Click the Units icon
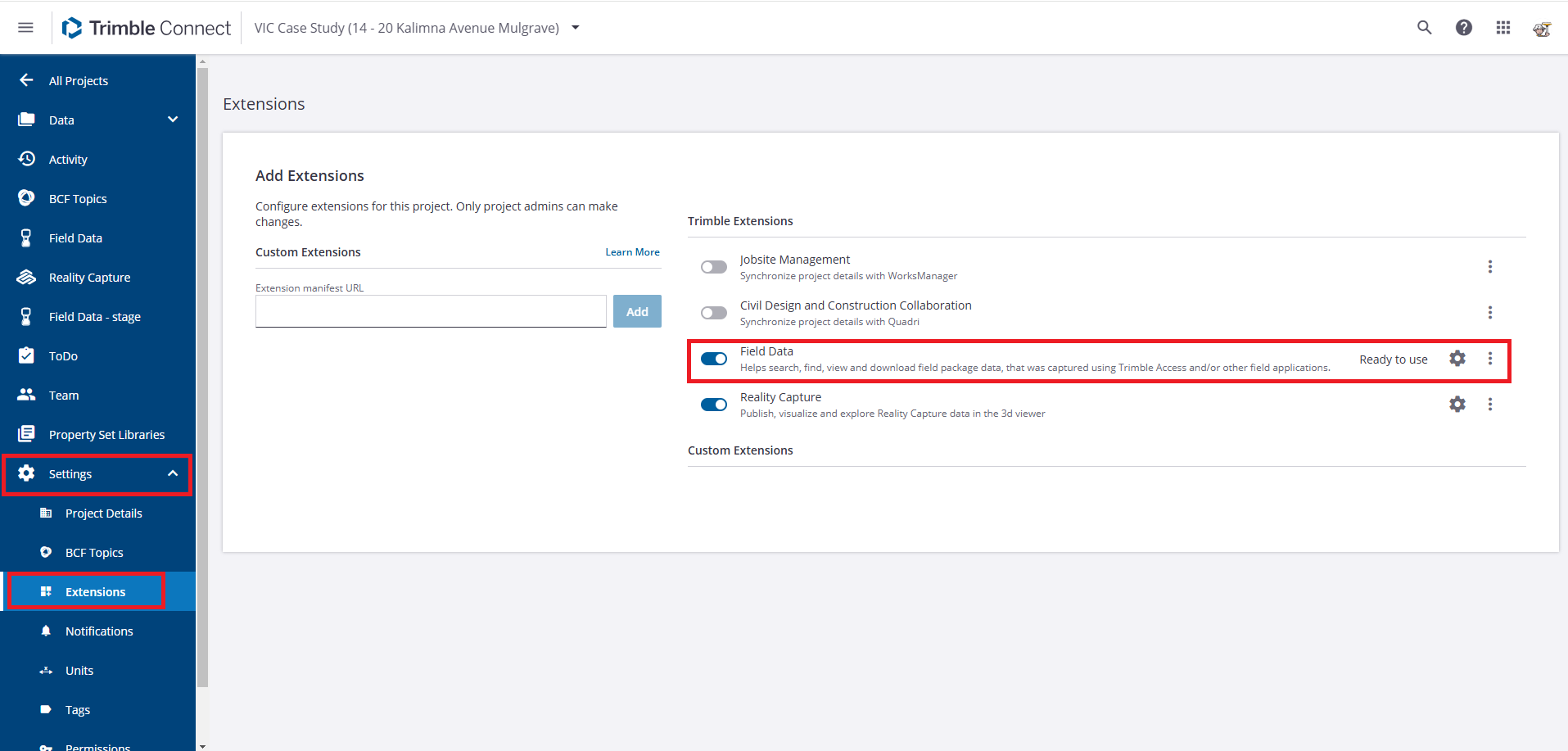1568x751 pixels. pyautogui.click(x=46, y=670)
